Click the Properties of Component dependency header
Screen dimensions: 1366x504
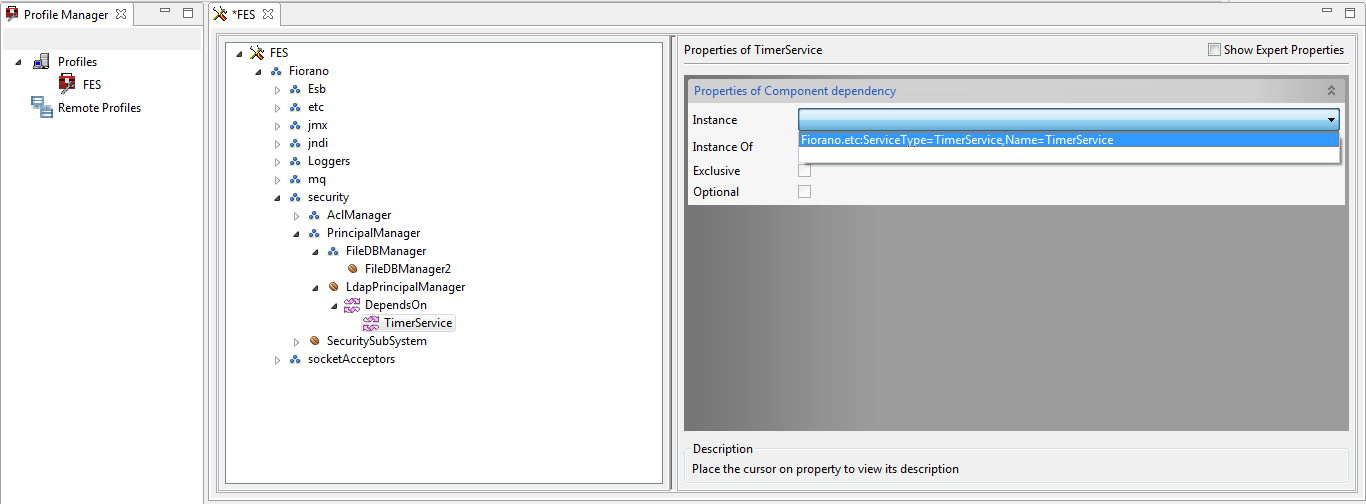[1015, 90]
